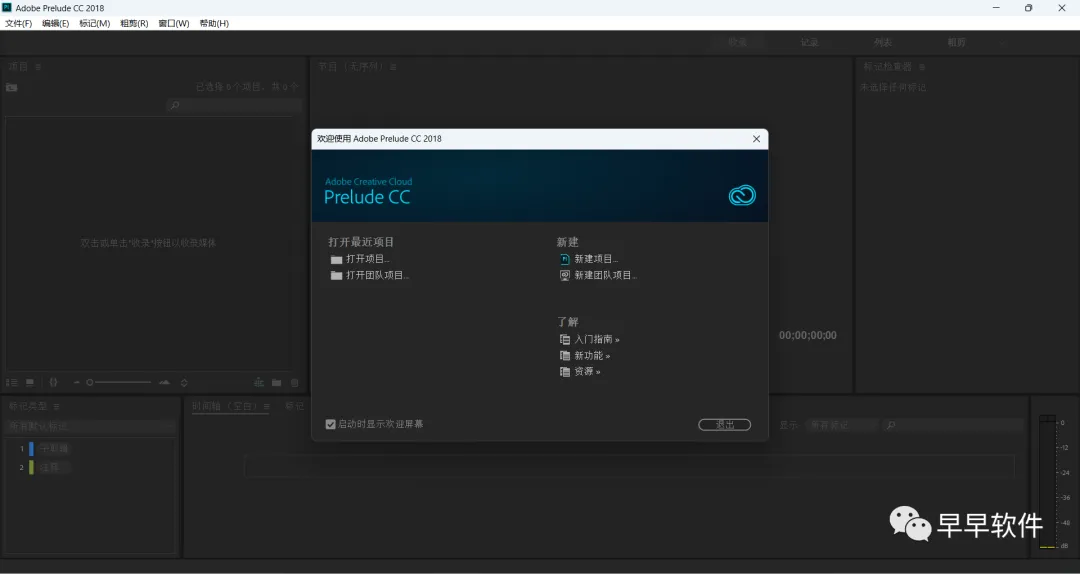Switch project panel to list view

coord(12,382)
